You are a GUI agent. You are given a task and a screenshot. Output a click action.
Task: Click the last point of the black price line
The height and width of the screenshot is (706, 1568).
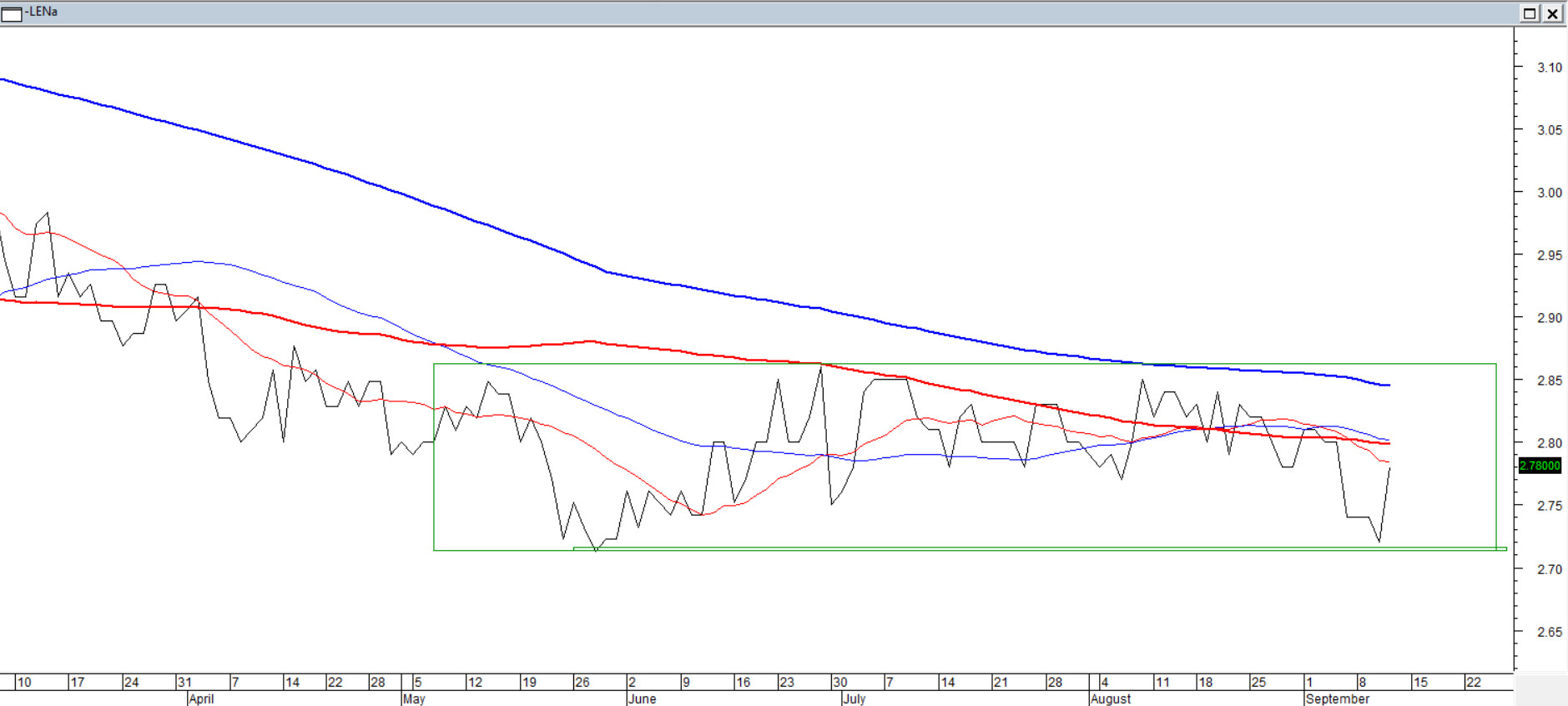[x=1389, y=468]
